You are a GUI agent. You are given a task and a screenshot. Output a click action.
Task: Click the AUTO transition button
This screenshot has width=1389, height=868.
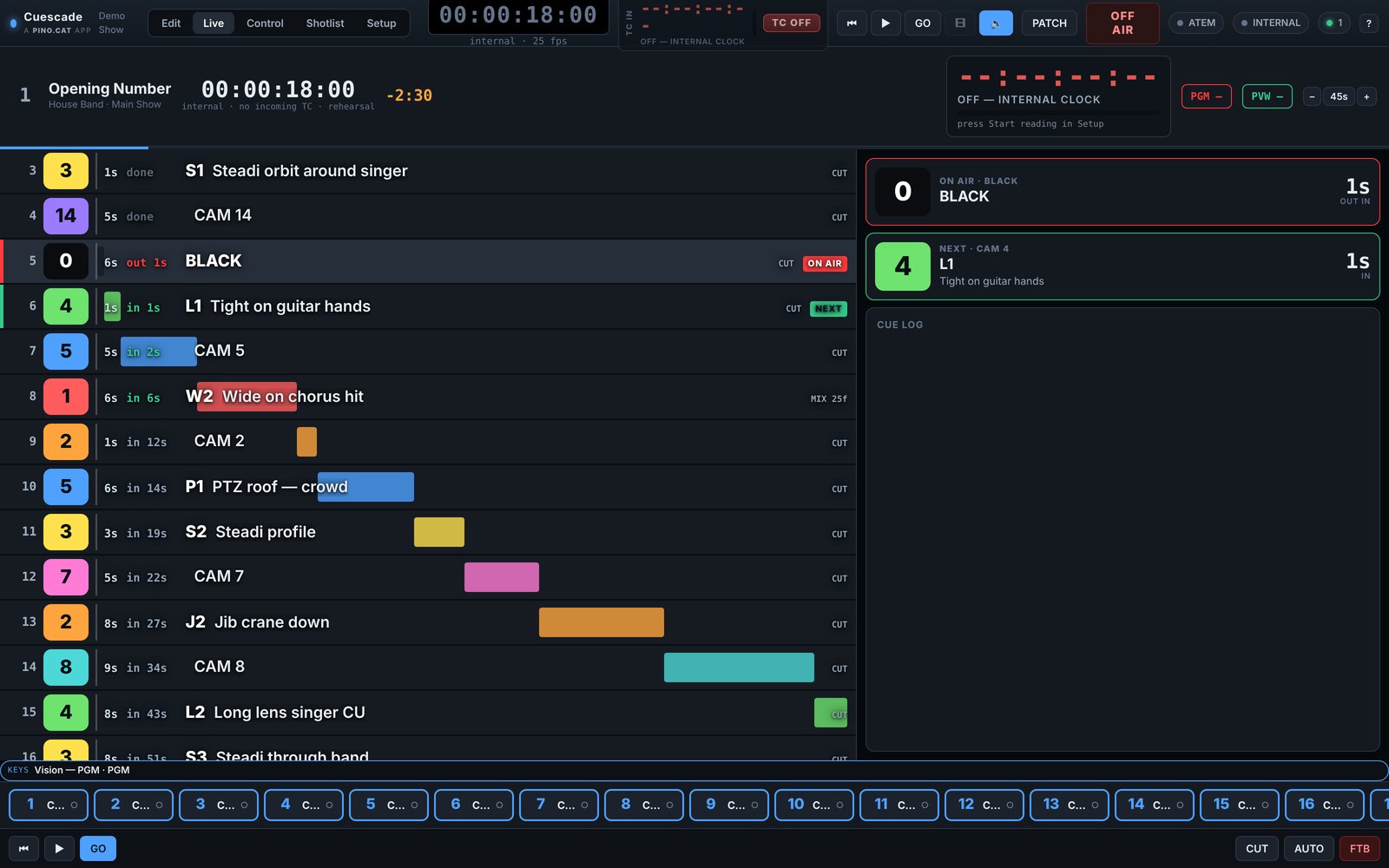click(1309, 848)
